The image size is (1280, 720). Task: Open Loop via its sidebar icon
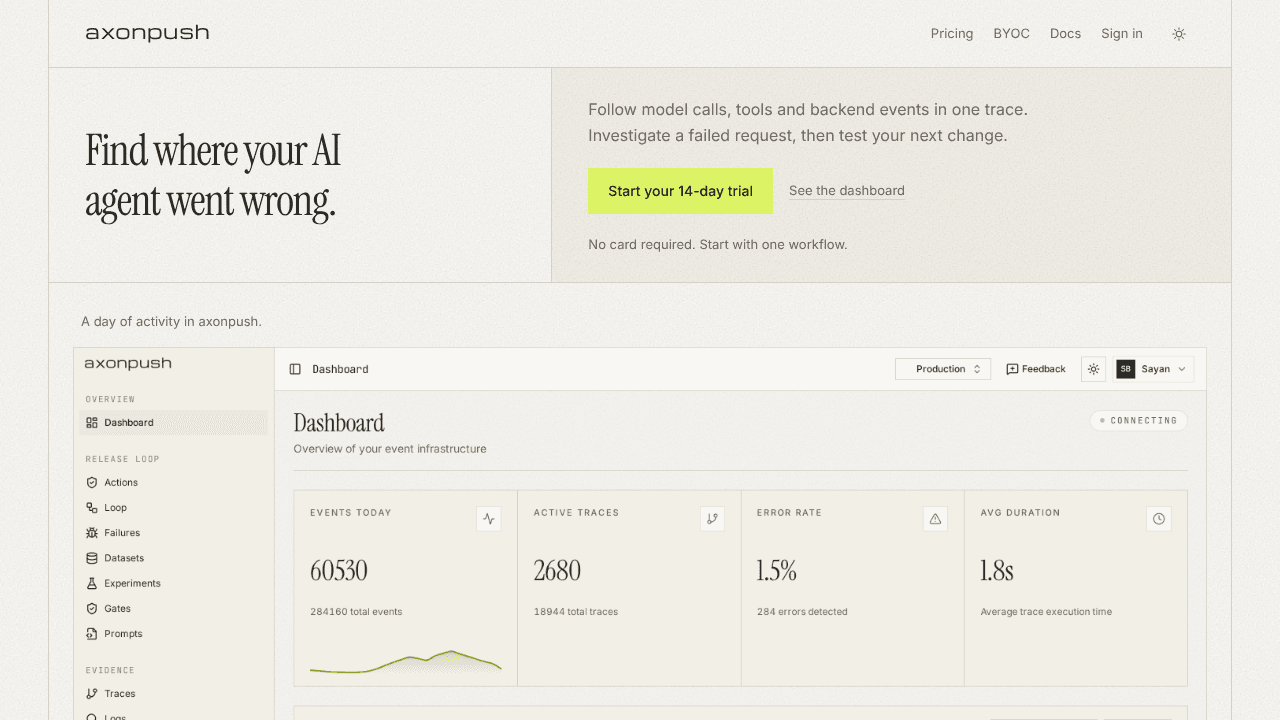tap(92, 508)
